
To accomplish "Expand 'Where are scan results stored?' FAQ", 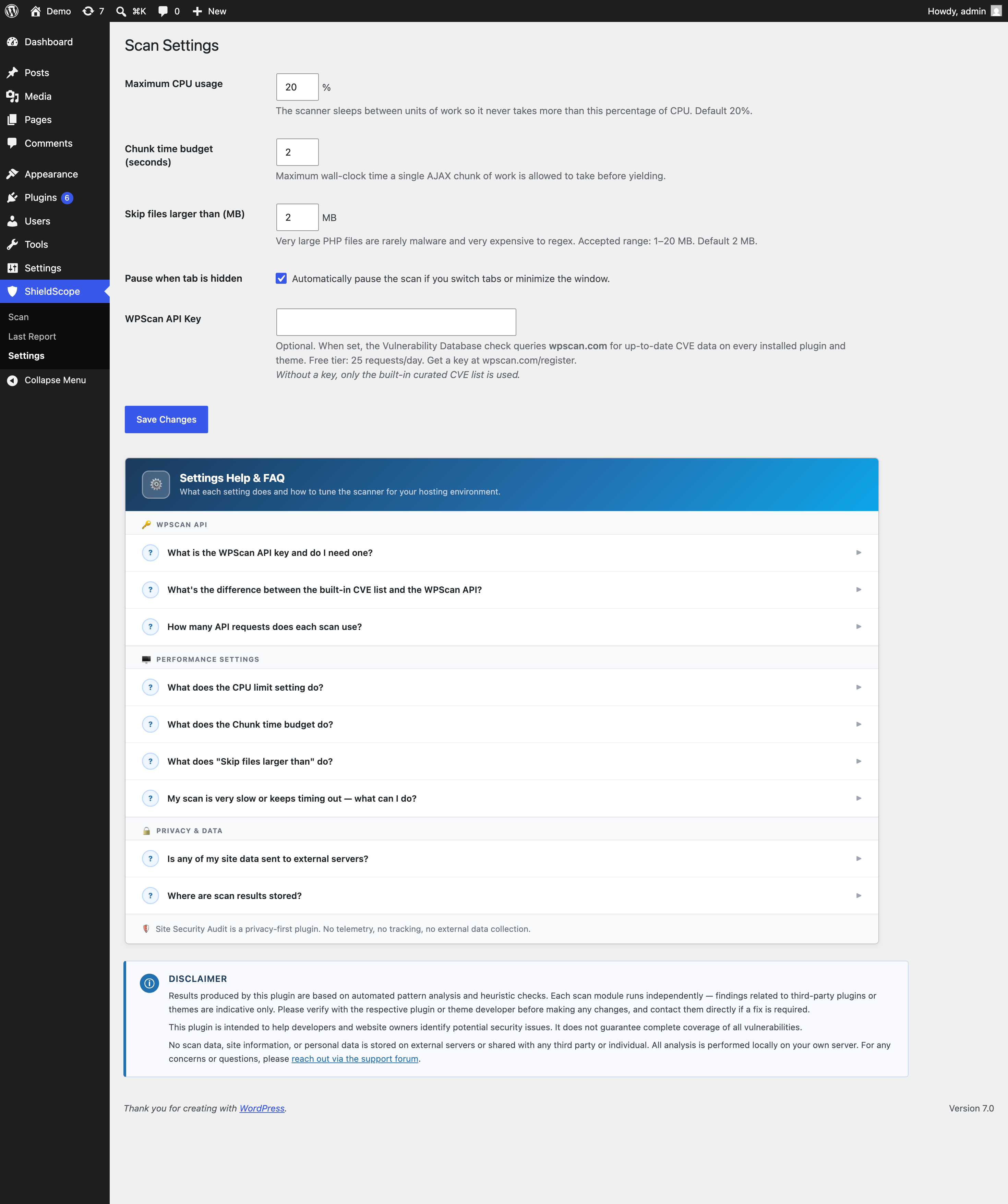I will coord(501,896).
